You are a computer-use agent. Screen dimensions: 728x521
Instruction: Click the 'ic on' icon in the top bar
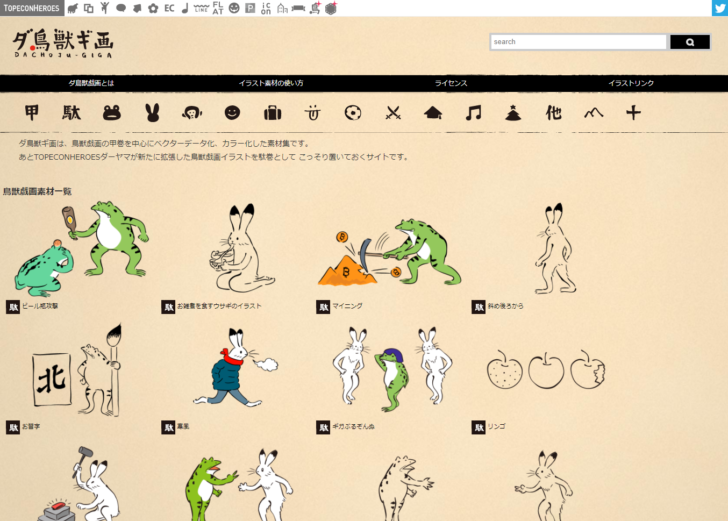pyautogui.click(x=266, y=8)
